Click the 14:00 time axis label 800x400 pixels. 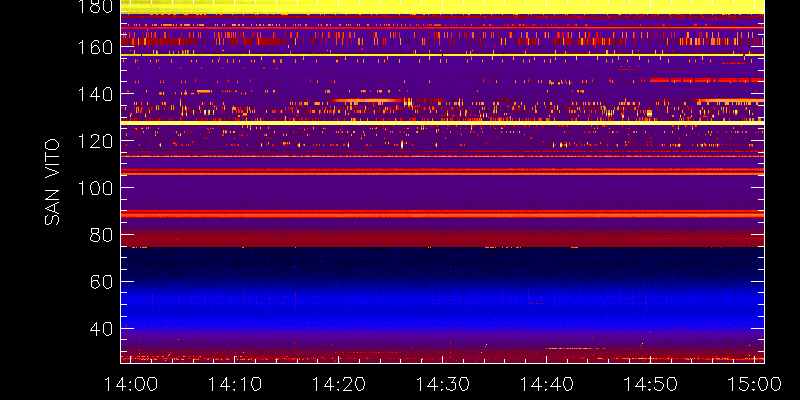[x=131, y=384]
